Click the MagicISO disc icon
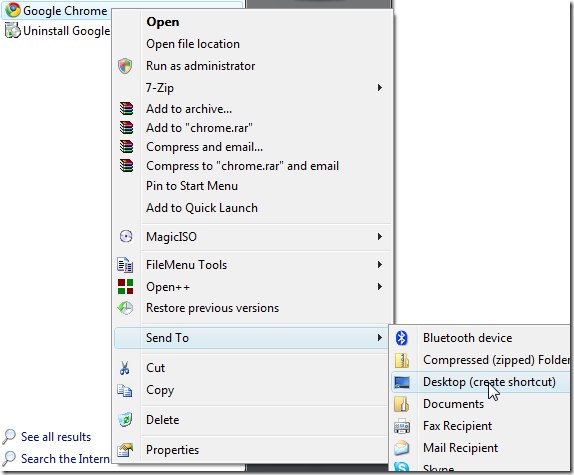This screenshot has height=475, width=574. pyautogui.click(x=126, y=236)
